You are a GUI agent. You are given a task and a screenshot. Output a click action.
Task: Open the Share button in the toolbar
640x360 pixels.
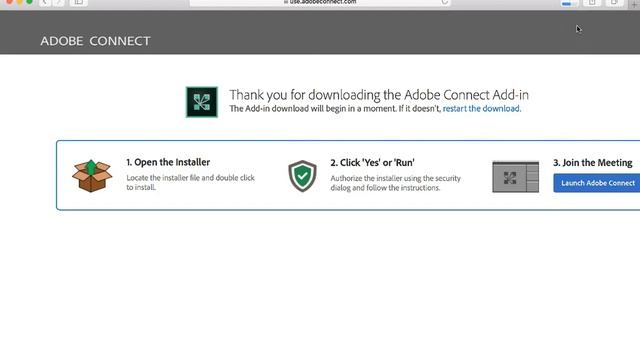coord(592,2)
